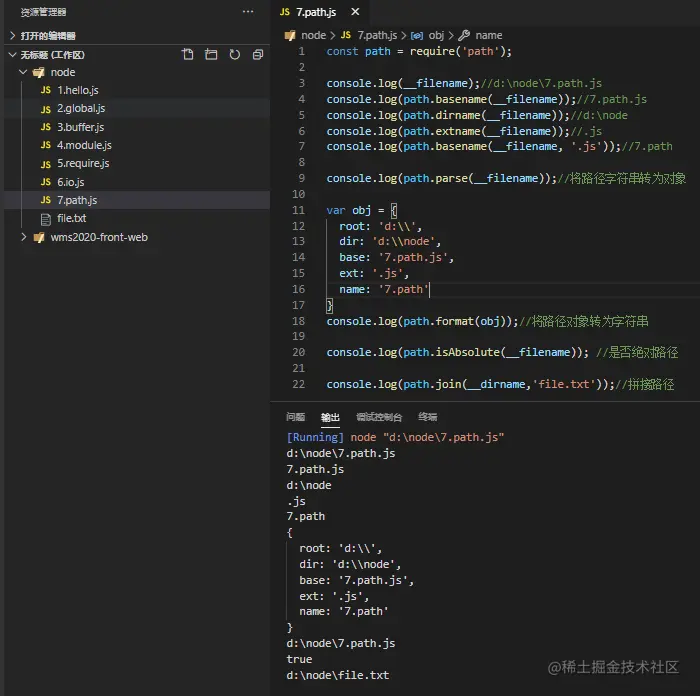
Task: Click the New Folder icon in explorer header
Action: tap(211, 54)
